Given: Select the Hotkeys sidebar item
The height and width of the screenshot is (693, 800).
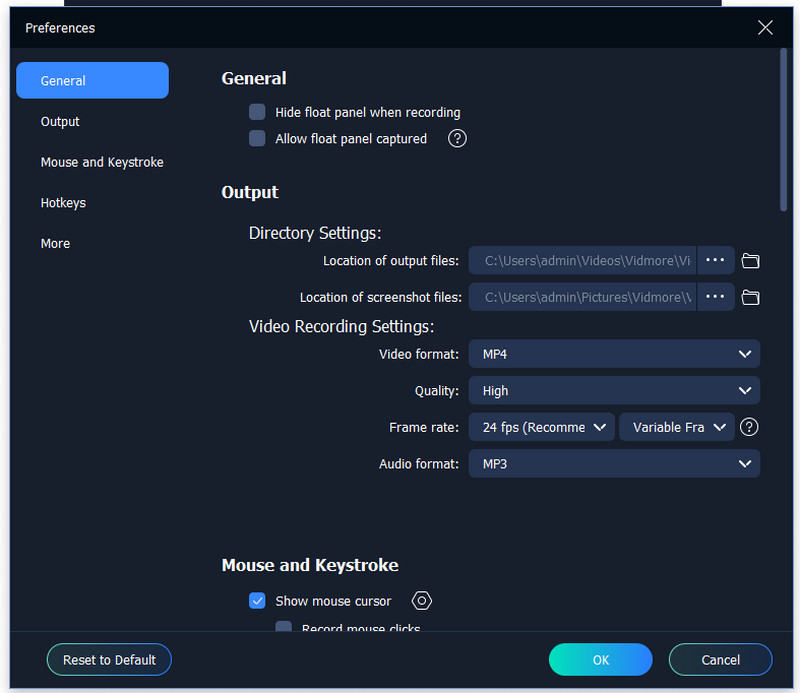Looking at the screenshot, I should pyautogui.click(x=63, y=203).
